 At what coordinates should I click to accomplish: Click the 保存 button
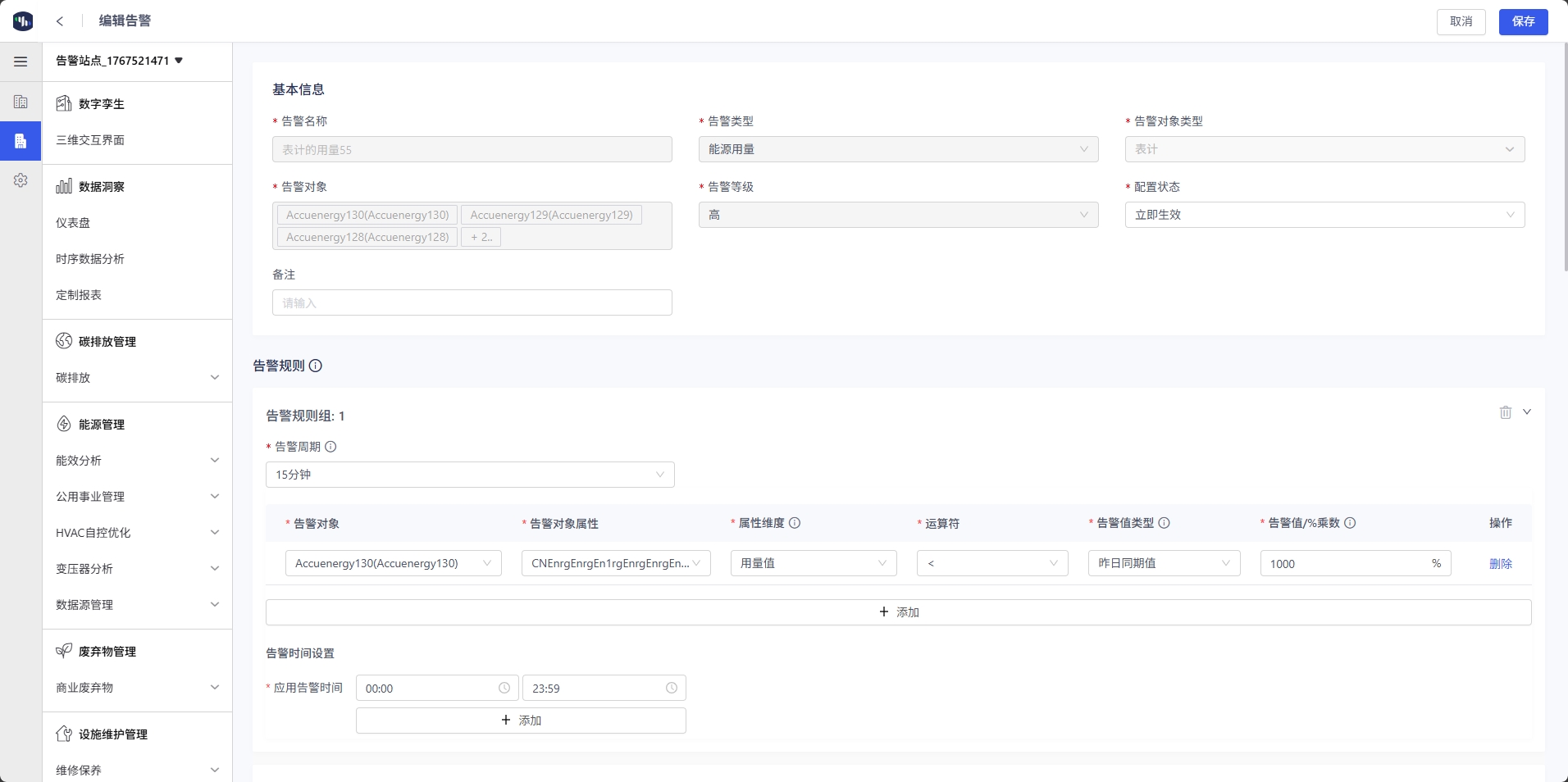pyautogui.click(x=1523, y=21)
